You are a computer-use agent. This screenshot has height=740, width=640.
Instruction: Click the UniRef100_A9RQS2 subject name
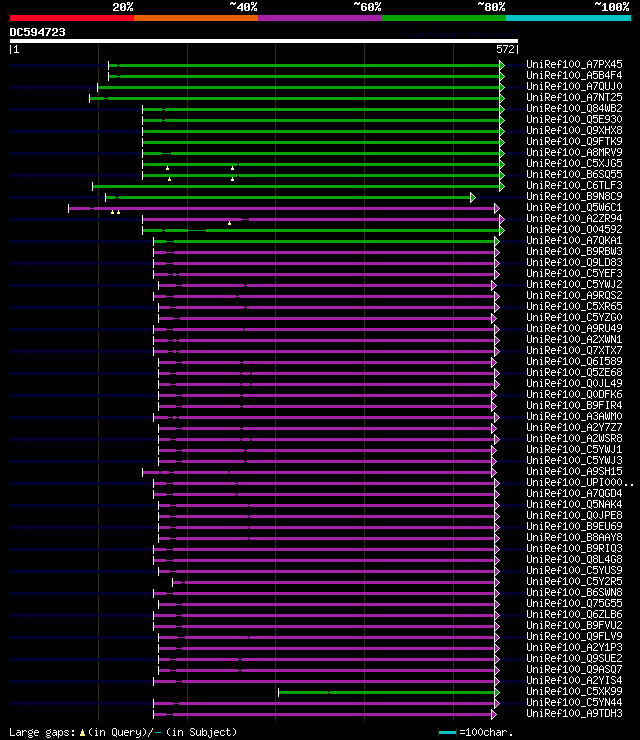[574, 295]
